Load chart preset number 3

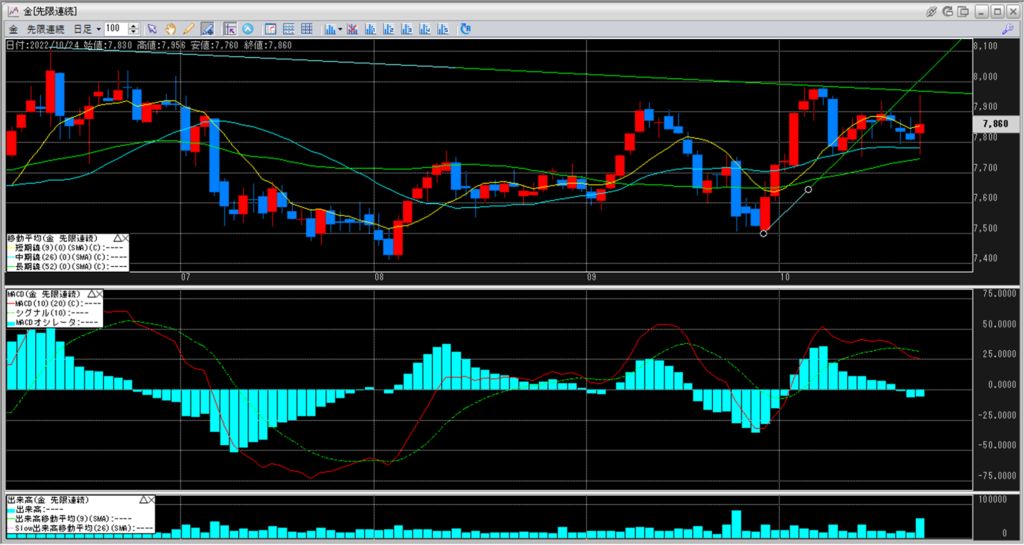(407, 29)
